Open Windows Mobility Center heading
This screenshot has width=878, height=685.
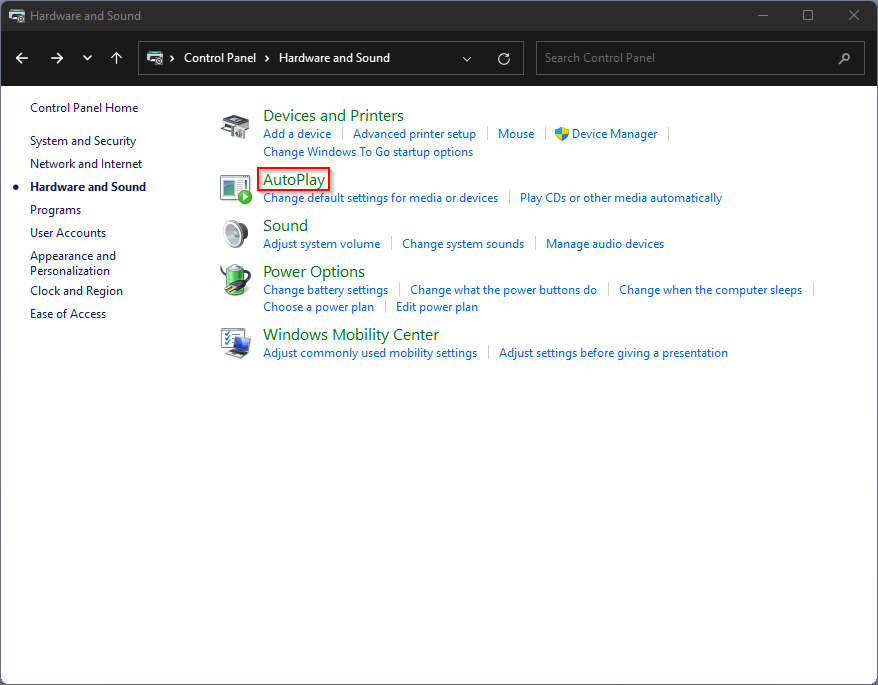tap(351, 334)
